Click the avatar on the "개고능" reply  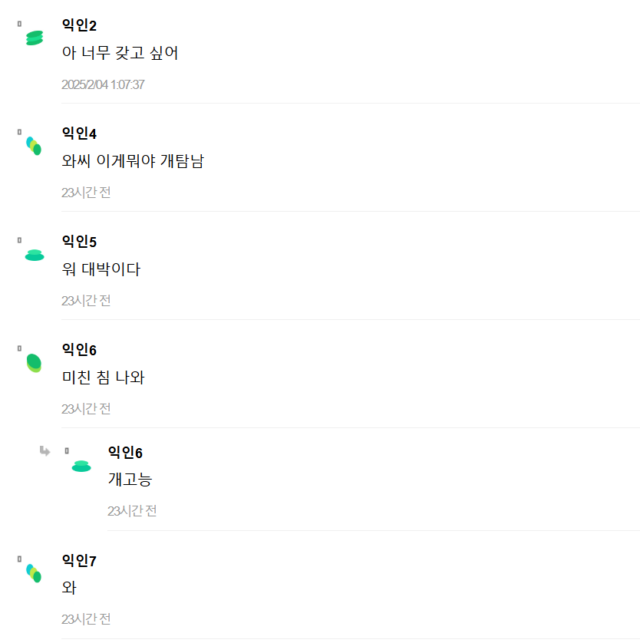(82, 465)
